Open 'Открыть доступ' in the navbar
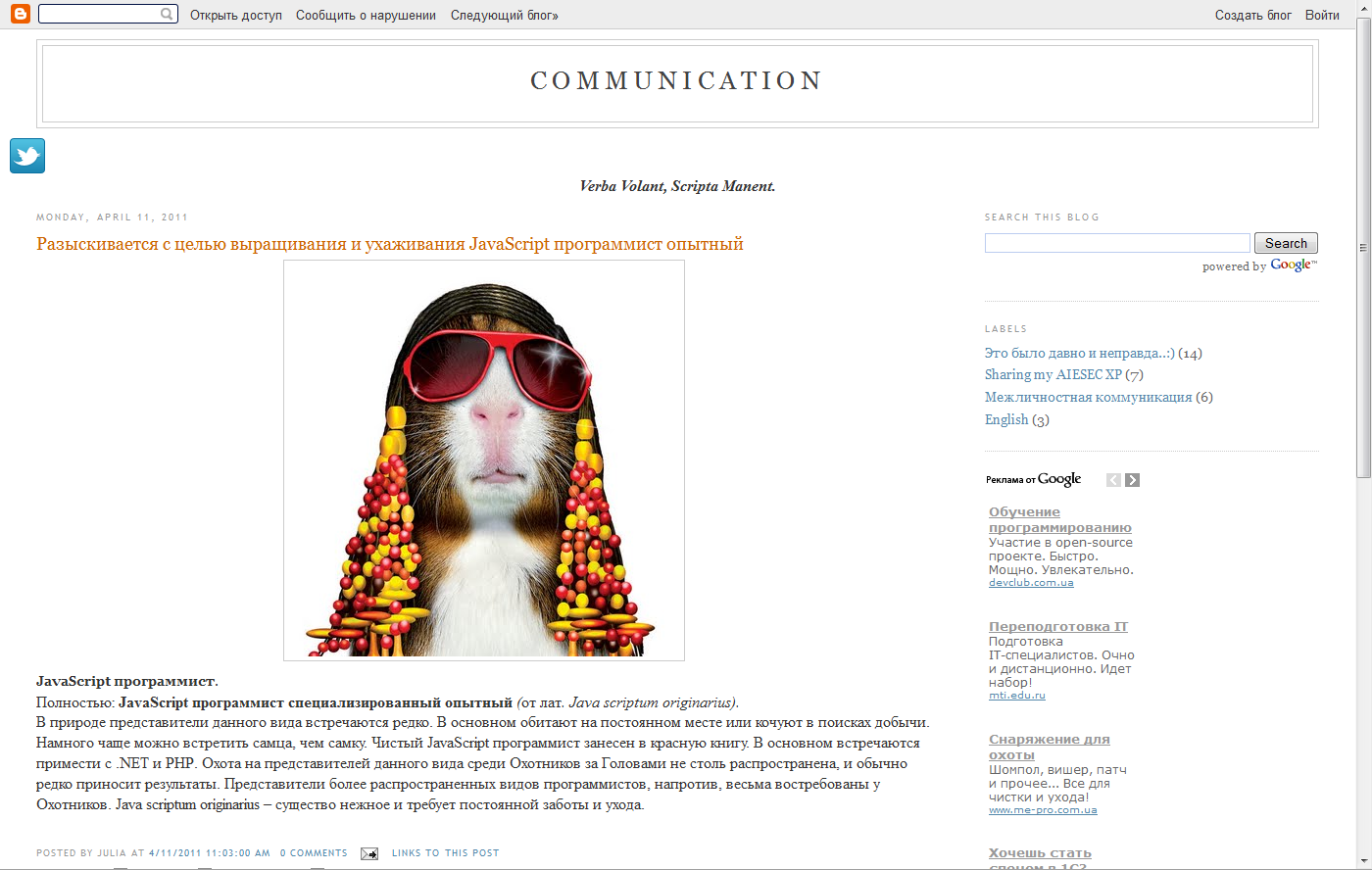 click(236, 15)
